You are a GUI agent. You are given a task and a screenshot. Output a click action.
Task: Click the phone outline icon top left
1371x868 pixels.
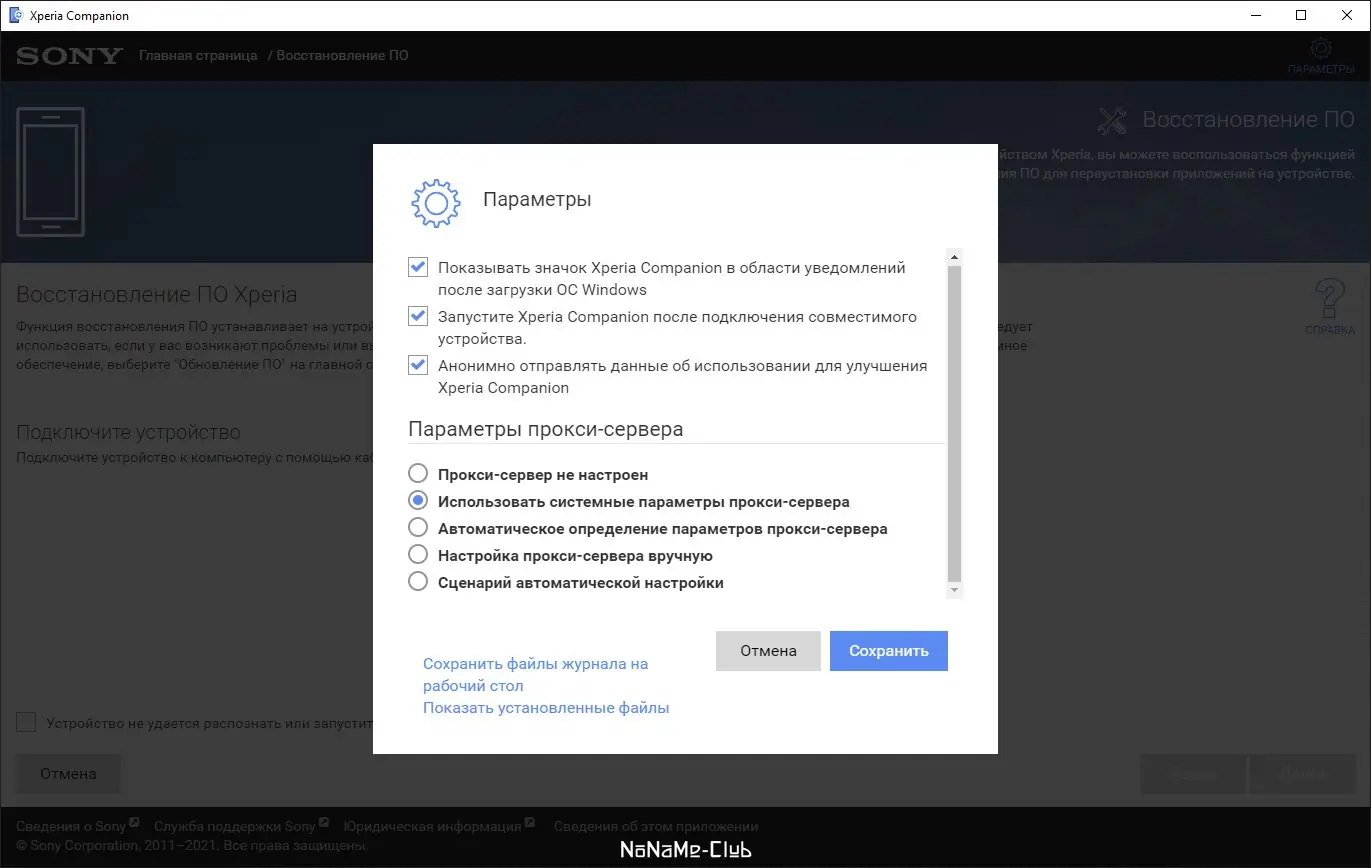50,172
